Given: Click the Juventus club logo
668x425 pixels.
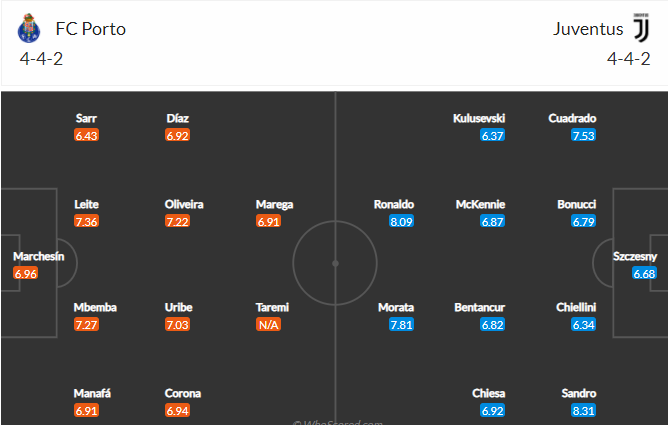Looking at the screenshot, I should pyautogui.click(x=641, y=28).
